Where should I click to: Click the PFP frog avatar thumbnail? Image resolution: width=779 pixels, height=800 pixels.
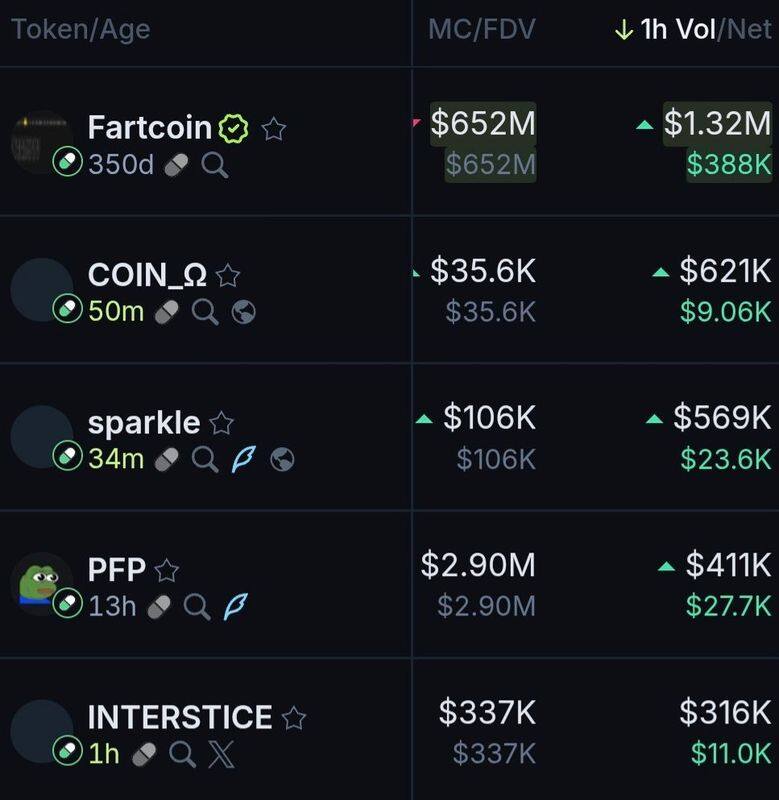41,582
